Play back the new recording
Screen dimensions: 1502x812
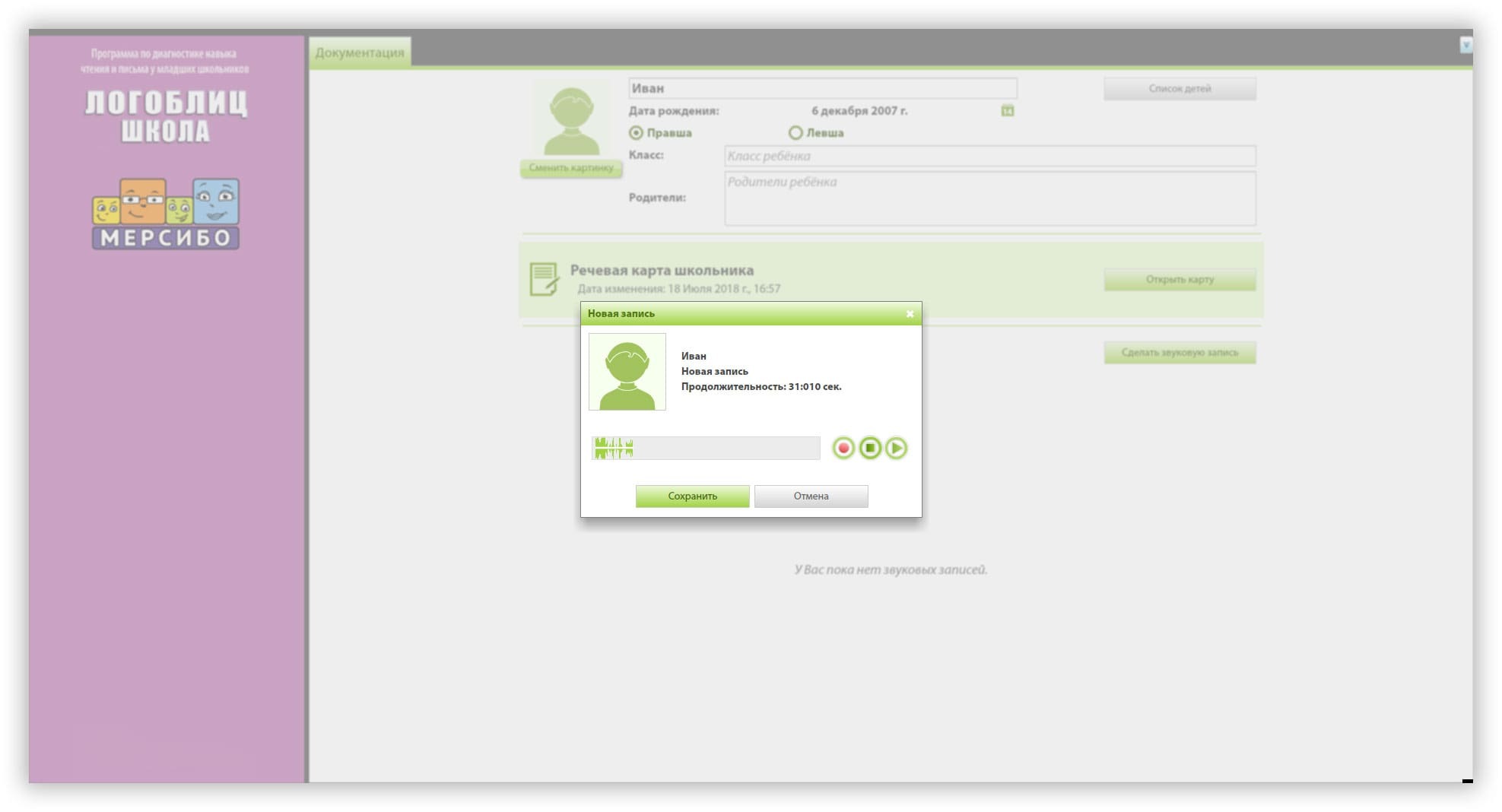click(x=896, y=448)
